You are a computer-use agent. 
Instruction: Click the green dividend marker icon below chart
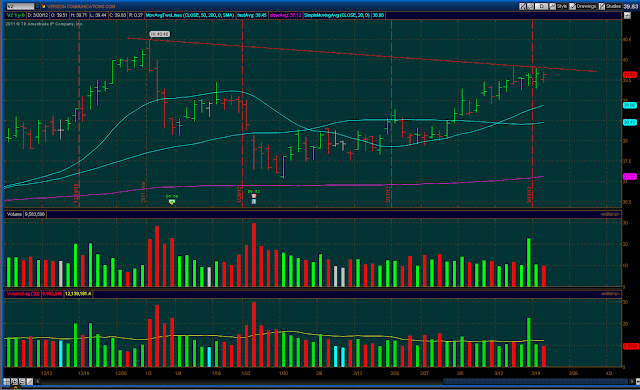[172, 202]
